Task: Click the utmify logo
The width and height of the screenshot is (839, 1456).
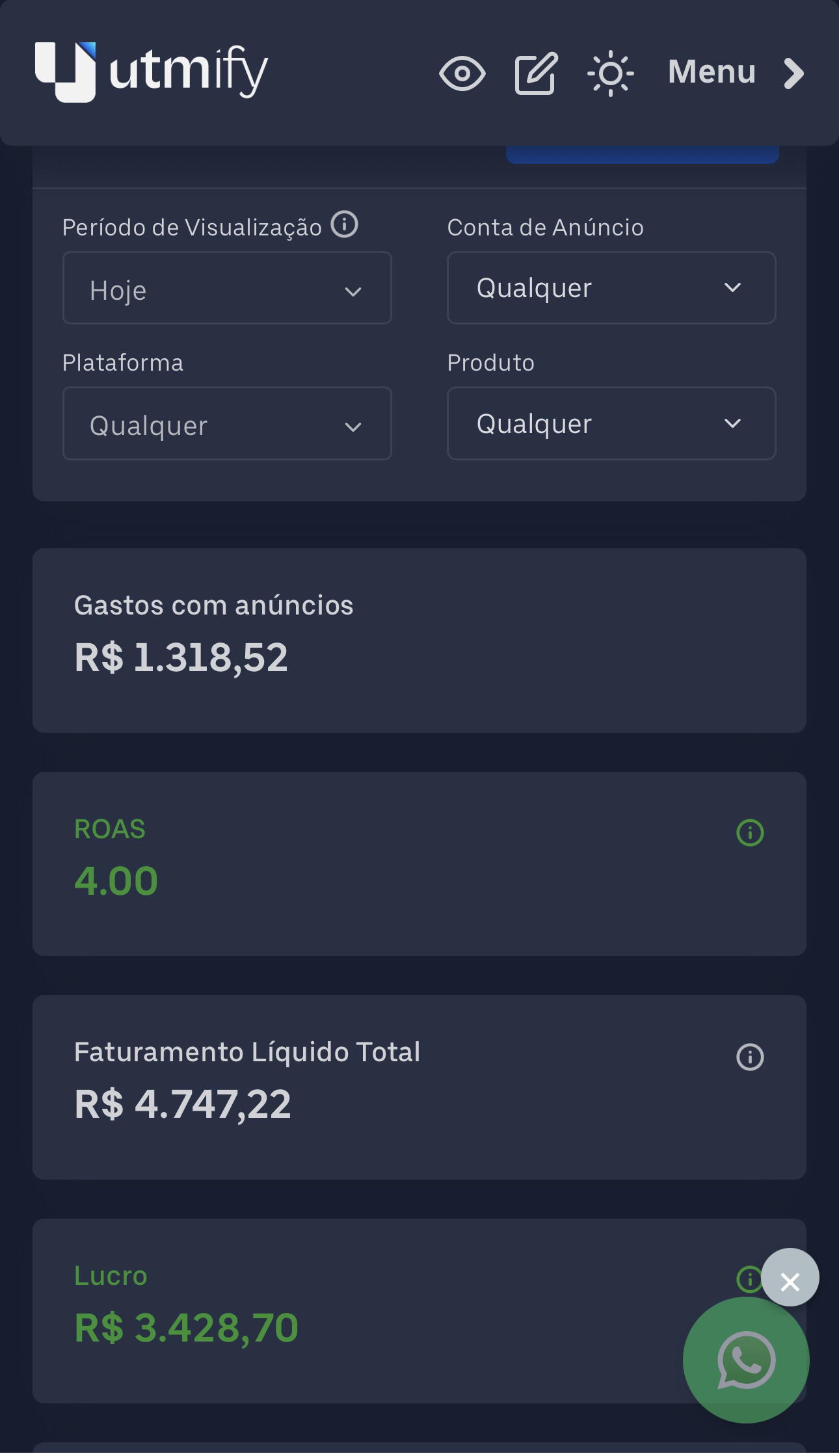Action: [x=151, y=72]
